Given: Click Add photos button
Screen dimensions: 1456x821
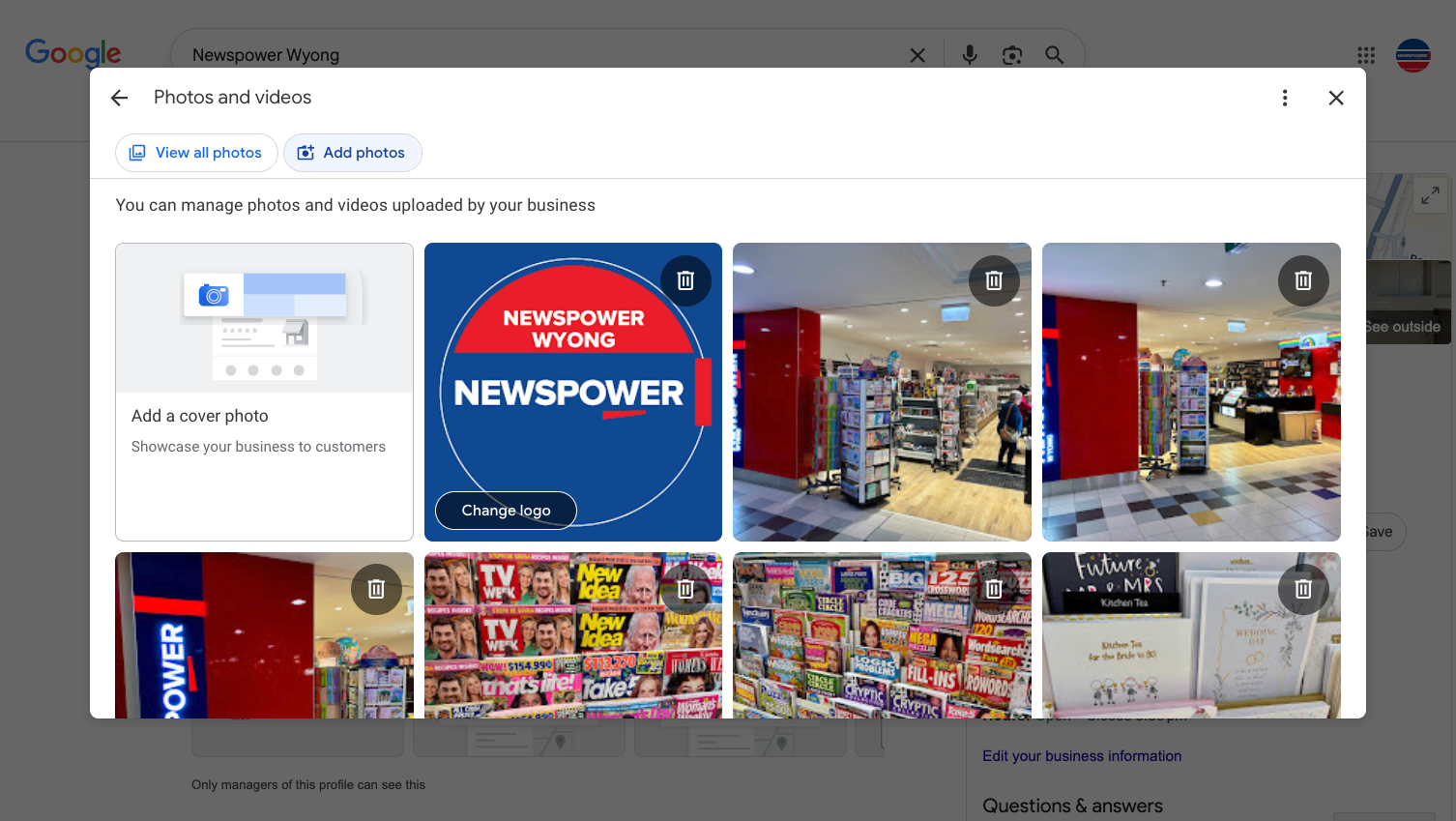Looking at the screenshot, I should [352, 153].
